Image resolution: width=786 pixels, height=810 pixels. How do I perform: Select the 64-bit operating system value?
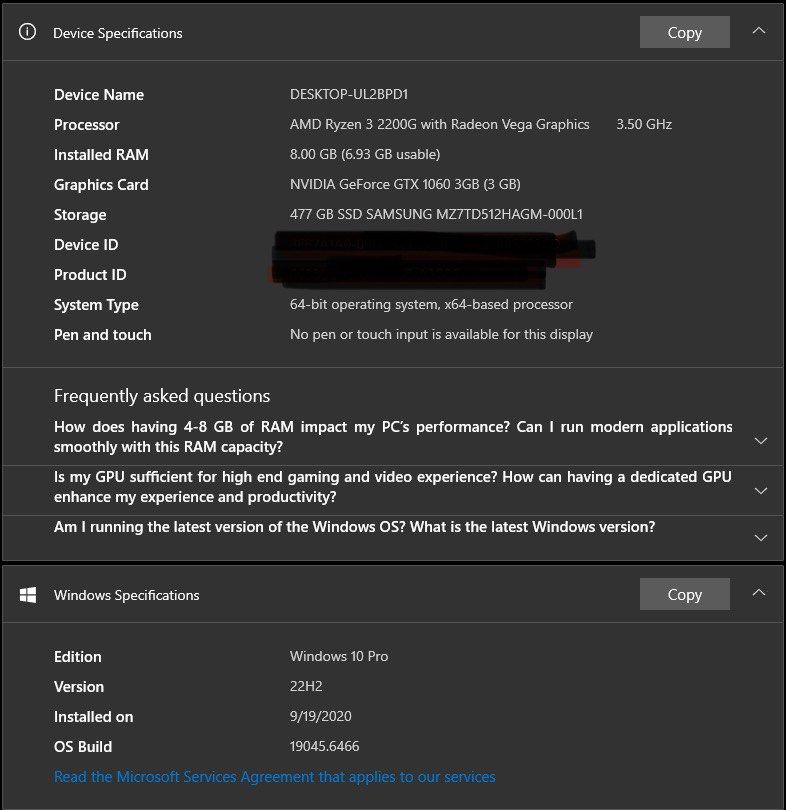(431, 304)
